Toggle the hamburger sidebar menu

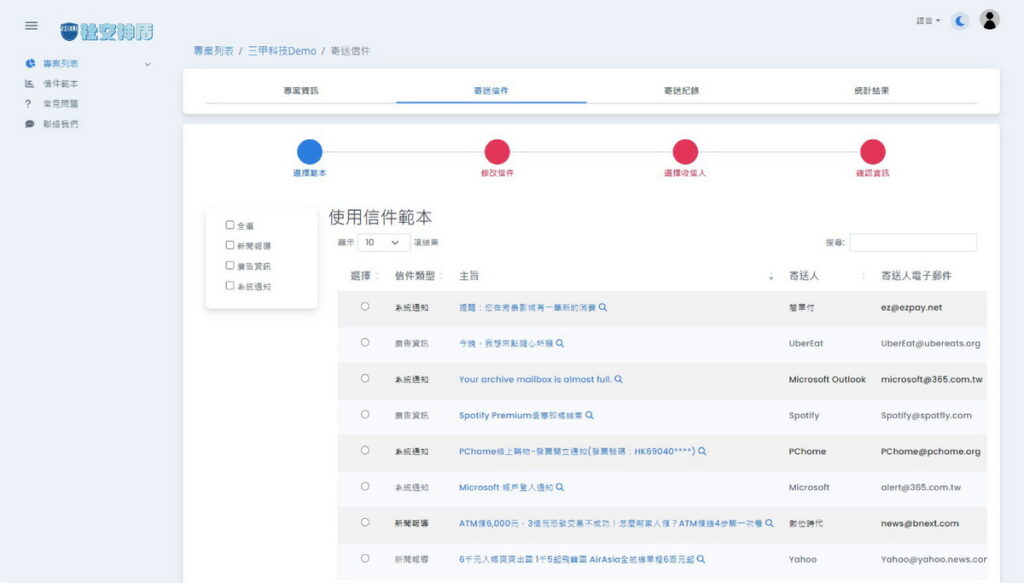[31, 25]
